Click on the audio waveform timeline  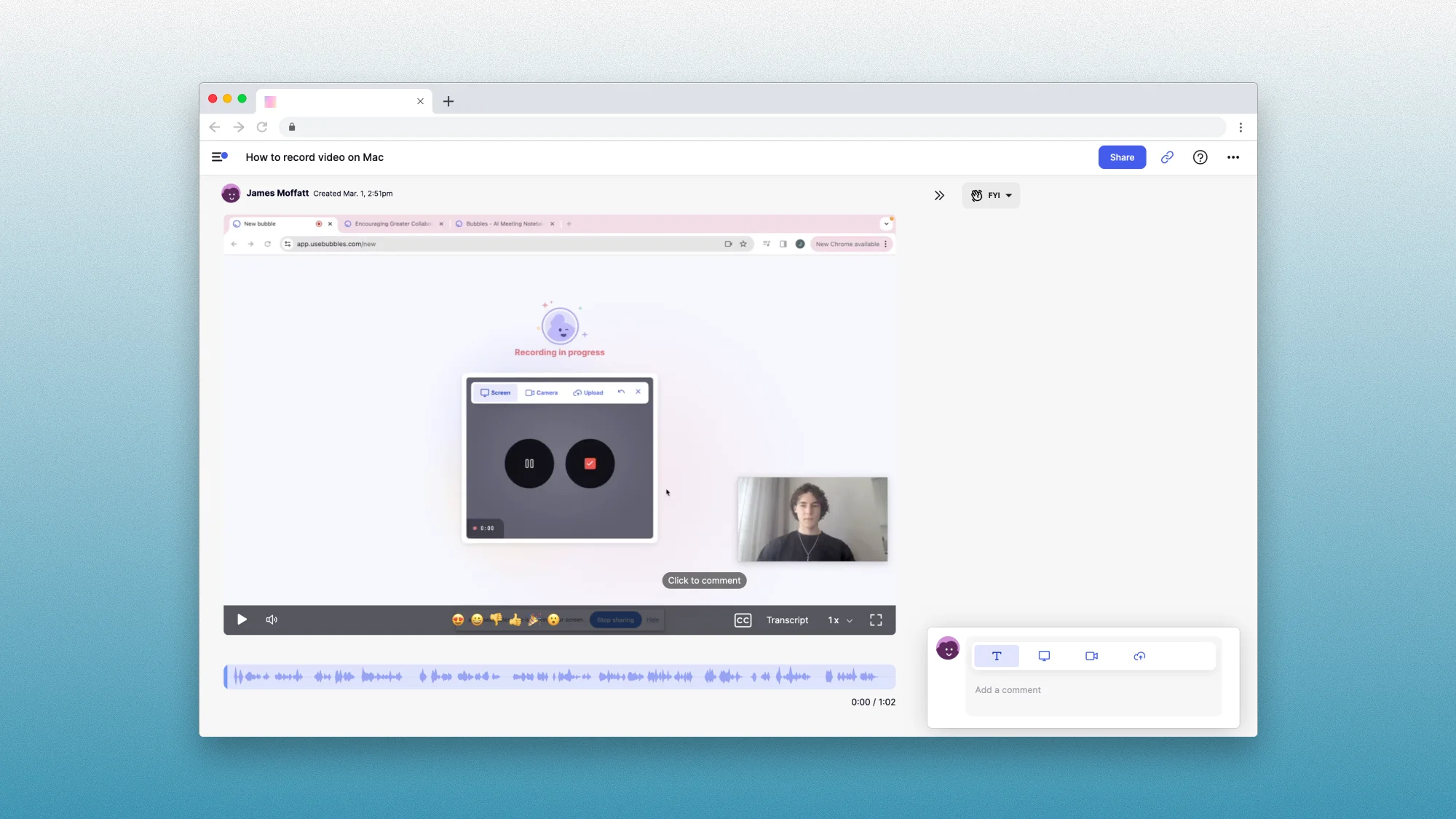pos(559,676)
